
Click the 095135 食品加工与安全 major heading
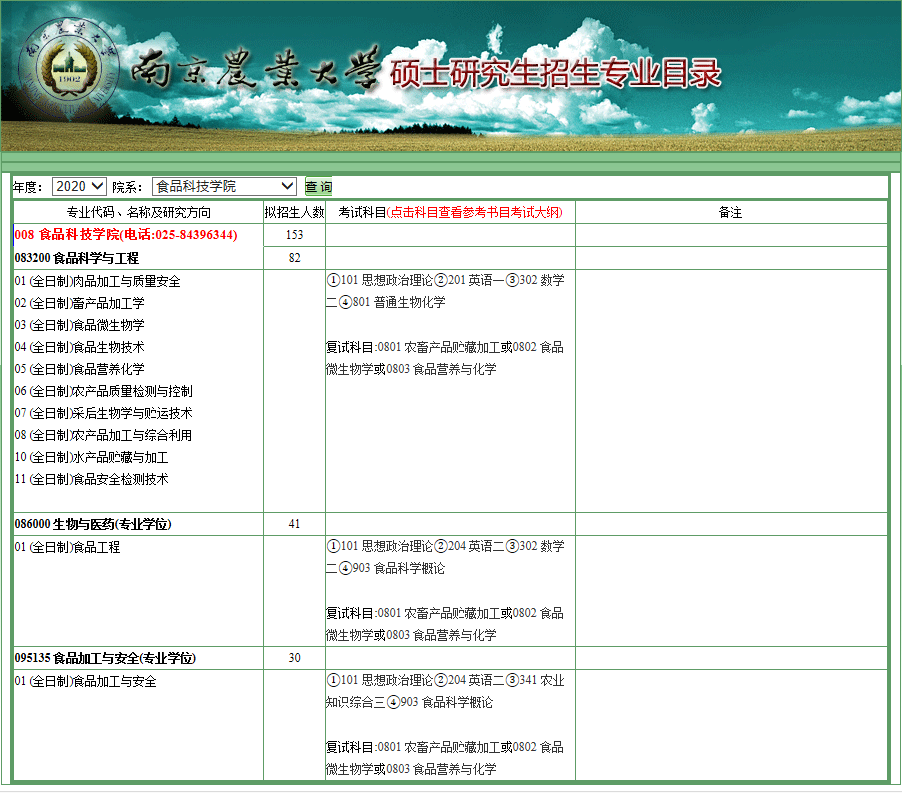(x=105, y=658)
